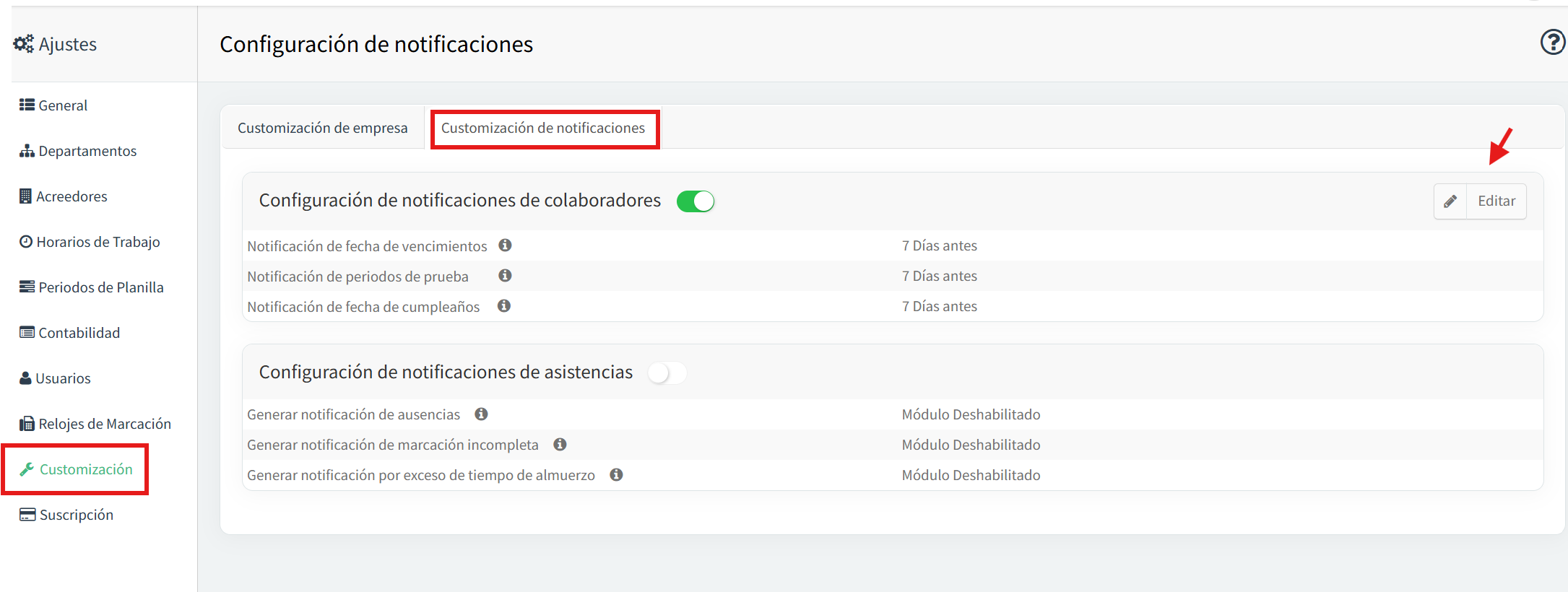Click the help question mark icon
Image resolution: width=1568 pixels, height=592 pixels.
click(1552, 43)
